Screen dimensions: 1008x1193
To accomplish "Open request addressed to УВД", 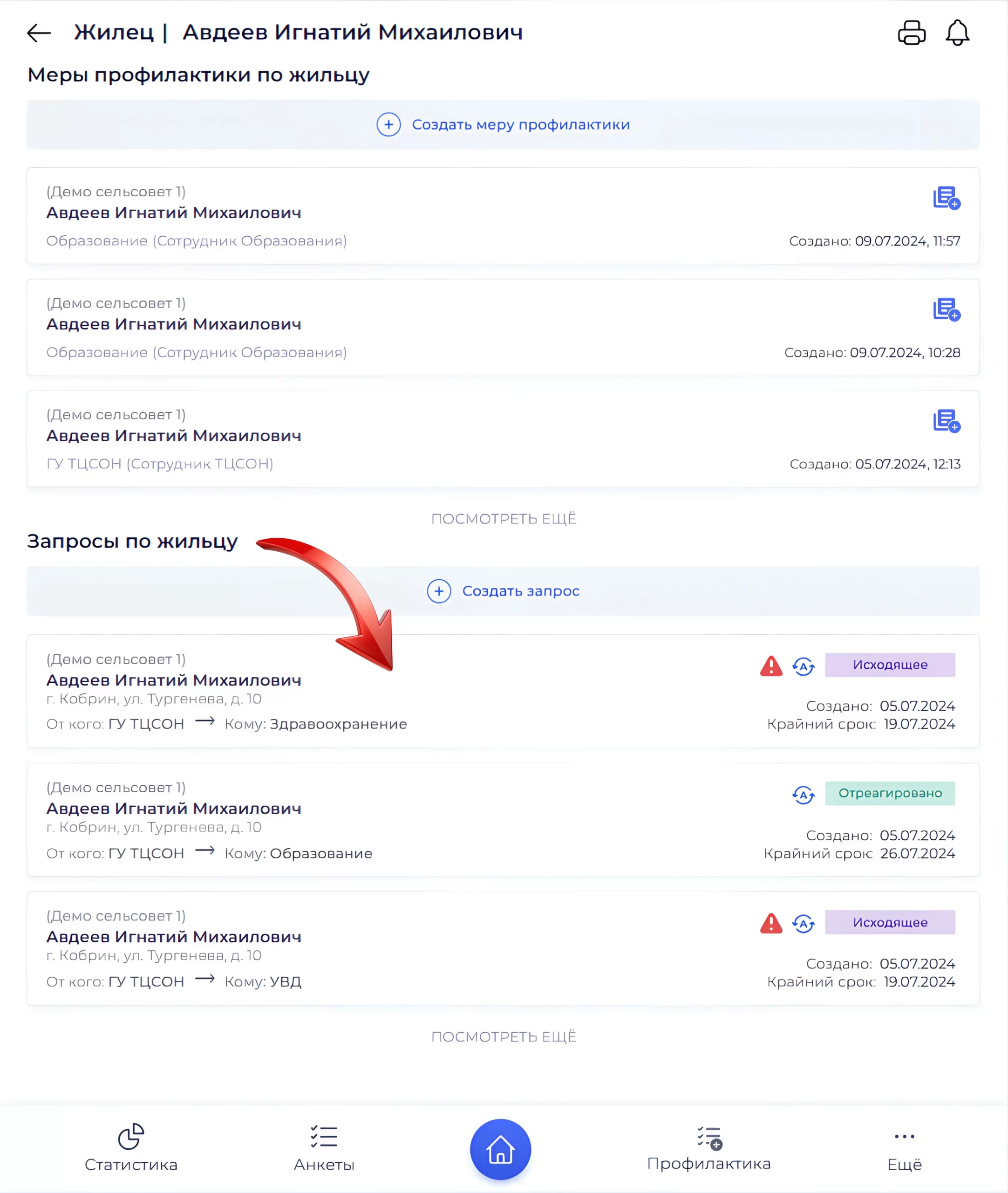I will coord(503,948).
